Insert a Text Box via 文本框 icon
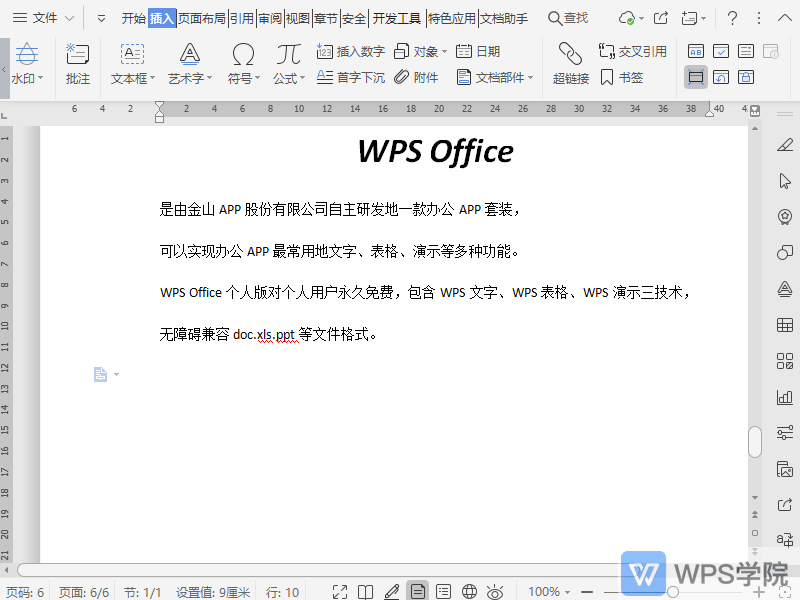This screenshot has height=600, width=800. point(130,55)
